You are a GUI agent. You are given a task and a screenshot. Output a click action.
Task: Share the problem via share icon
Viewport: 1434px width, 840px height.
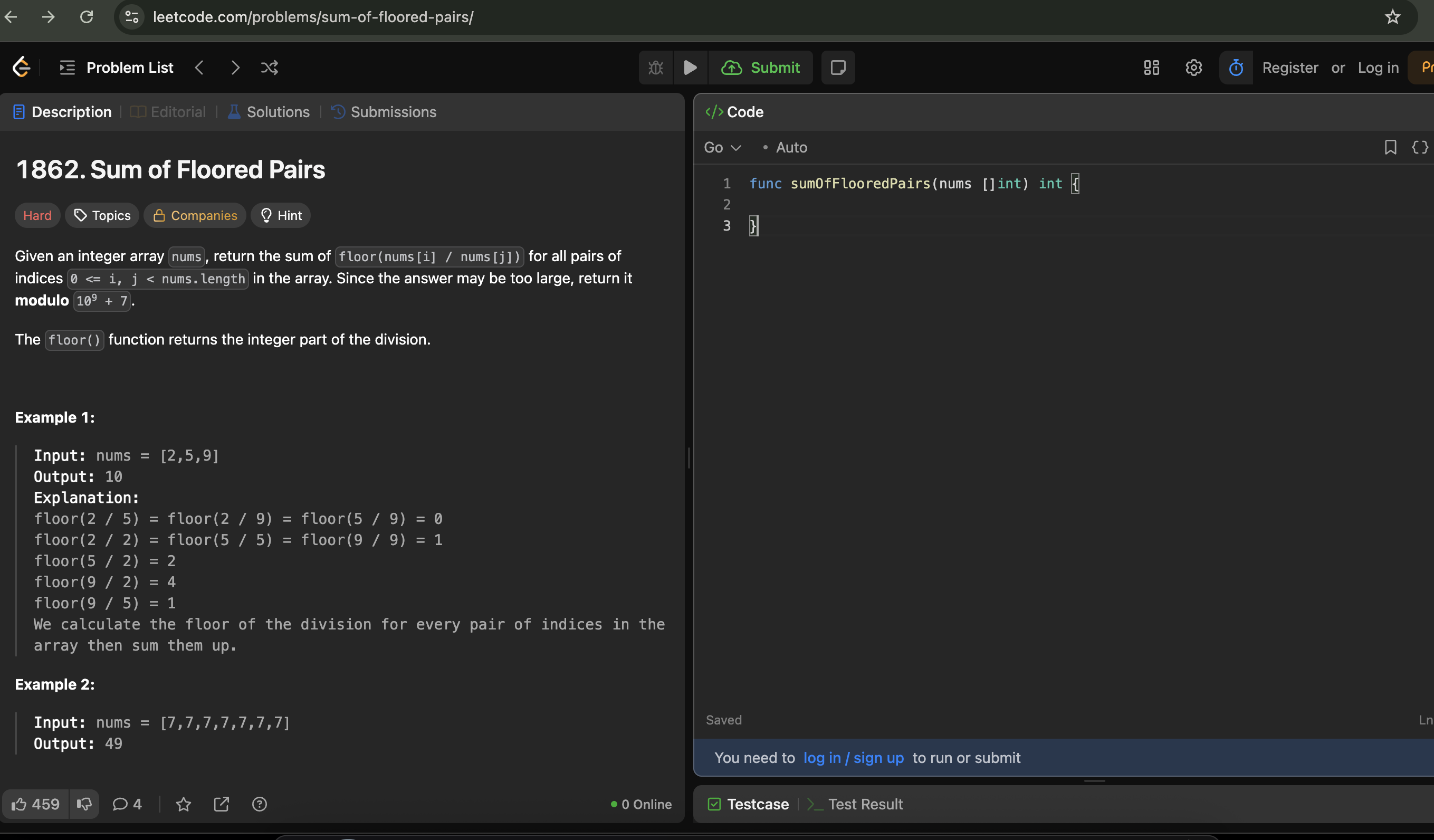coord(222,804)
